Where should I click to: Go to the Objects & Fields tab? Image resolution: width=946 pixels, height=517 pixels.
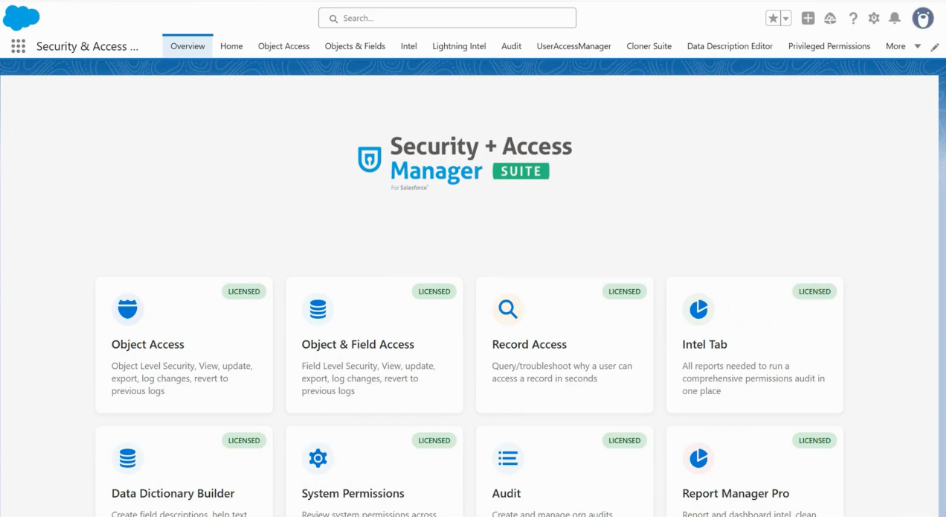pos(355,46)
